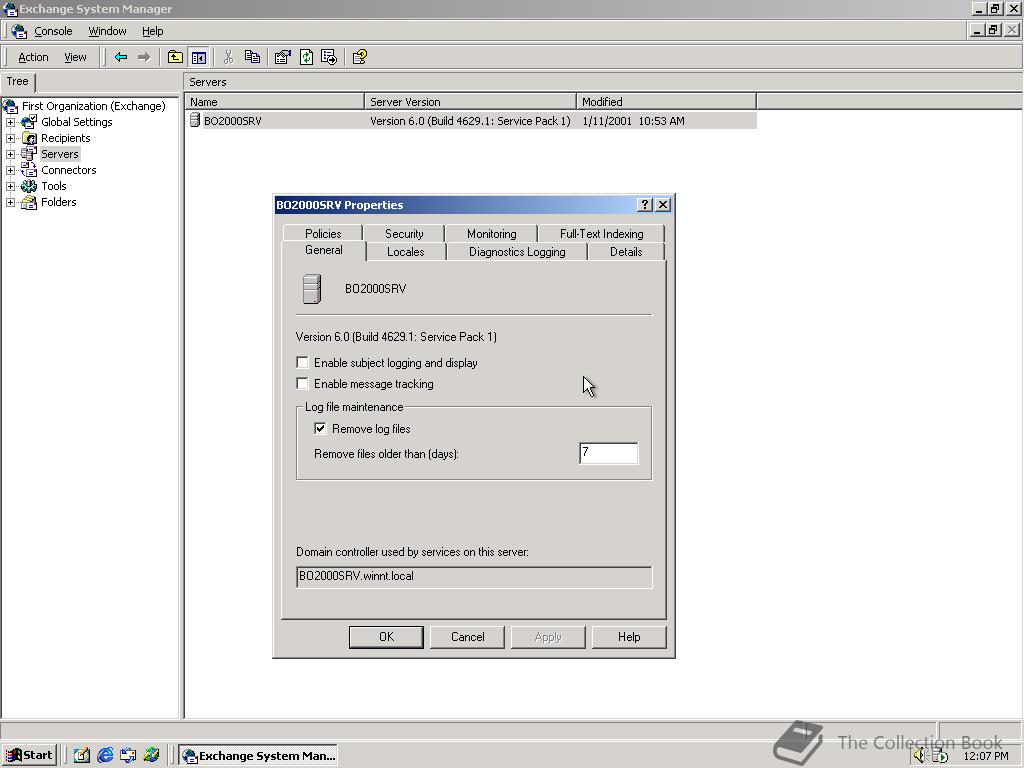This screenshot has height=768, width=1024.
Task: Click Cancel in the Properties dialog
Action: (x=468, y=637)
